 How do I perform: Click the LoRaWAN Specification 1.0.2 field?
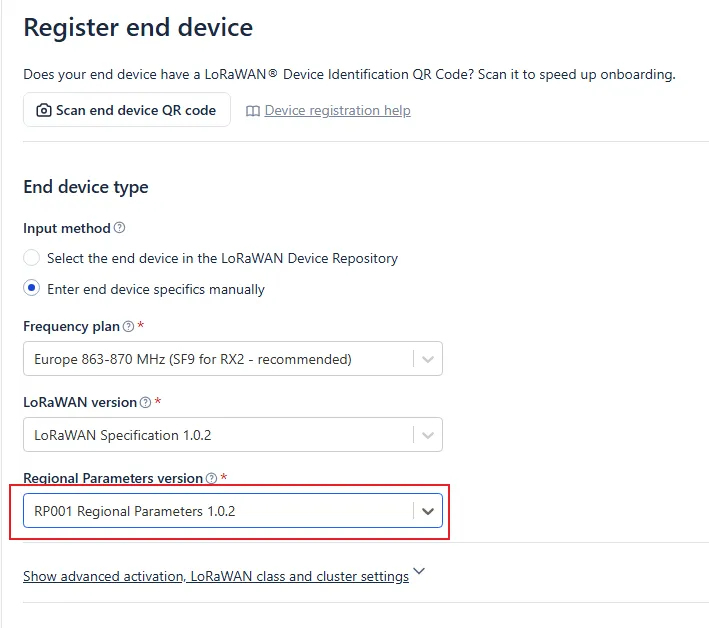233,434
